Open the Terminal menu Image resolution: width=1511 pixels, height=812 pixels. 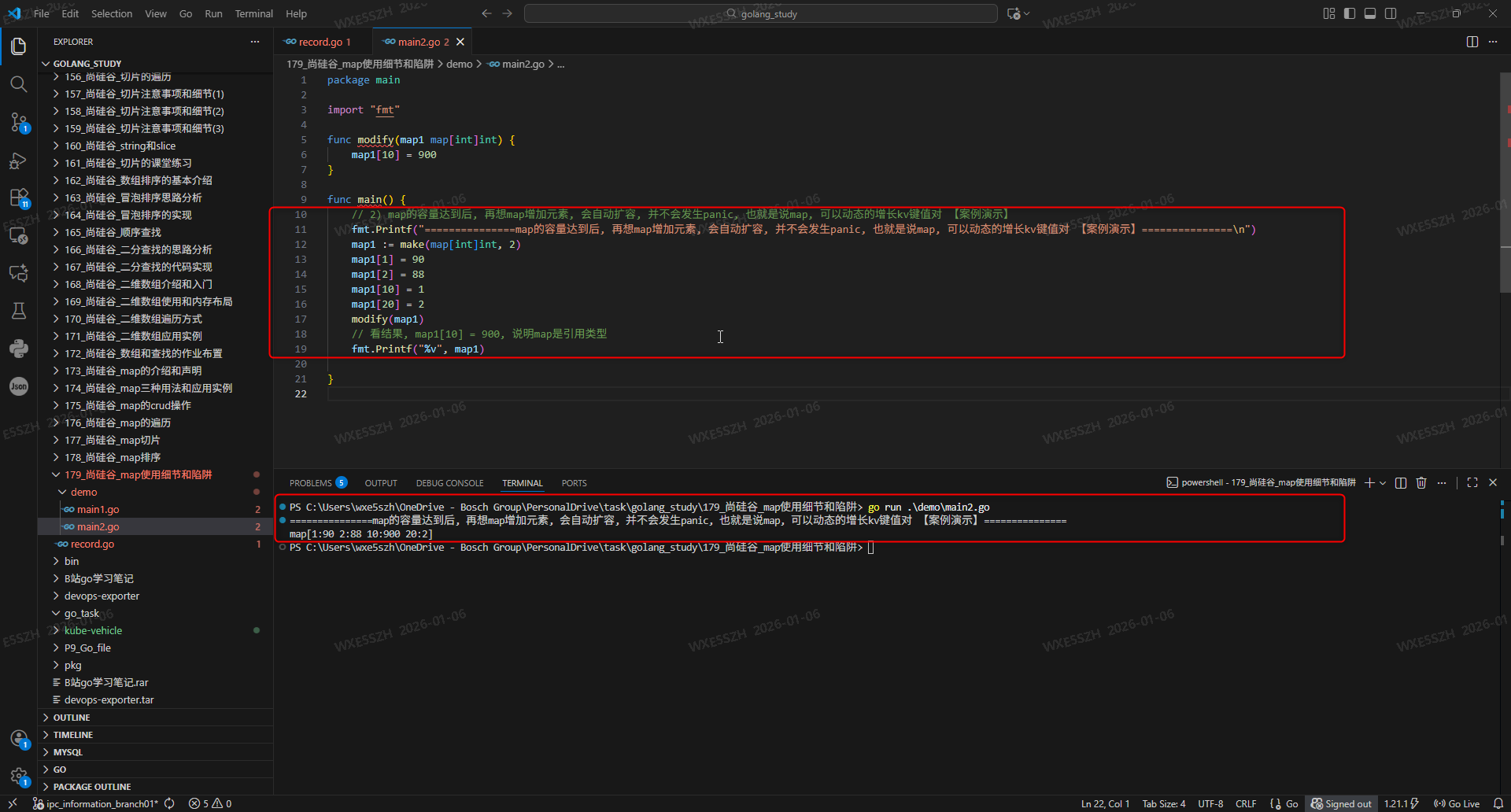pyautogui.click(x=253, y=13)
